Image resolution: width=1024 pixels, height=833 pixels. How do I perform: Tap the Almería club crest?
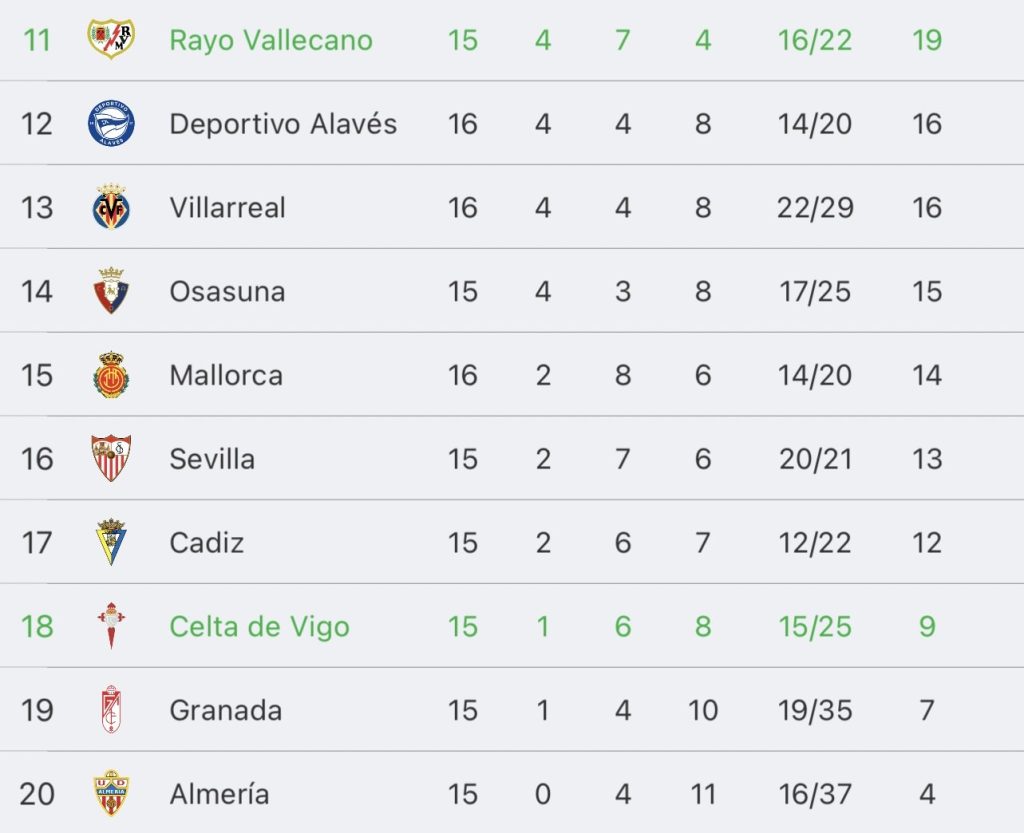tap(111, 793)
